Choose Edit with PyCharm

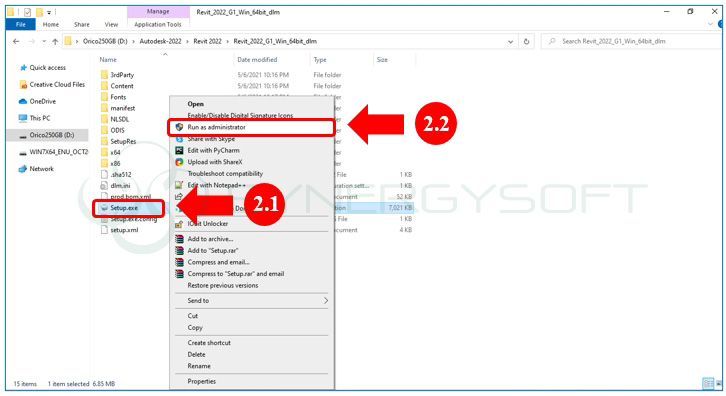[x=213, y=150]
